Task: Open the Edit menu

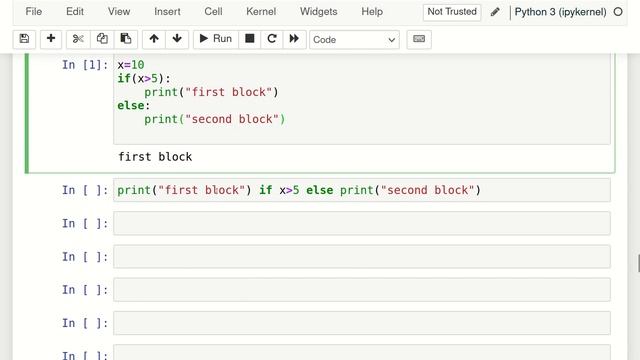Action: pyautogui.click(x=75, y=12)
